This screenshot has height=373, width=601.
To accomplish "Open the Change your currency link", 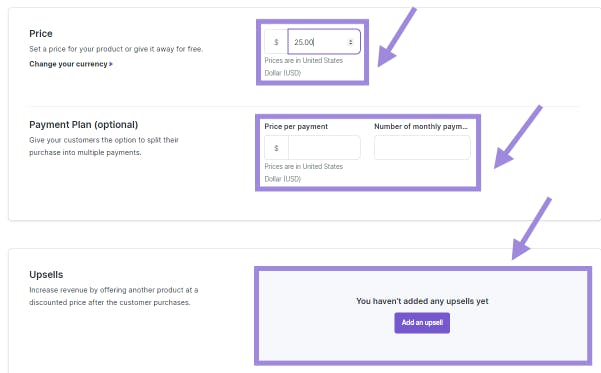I will [71, 64].
